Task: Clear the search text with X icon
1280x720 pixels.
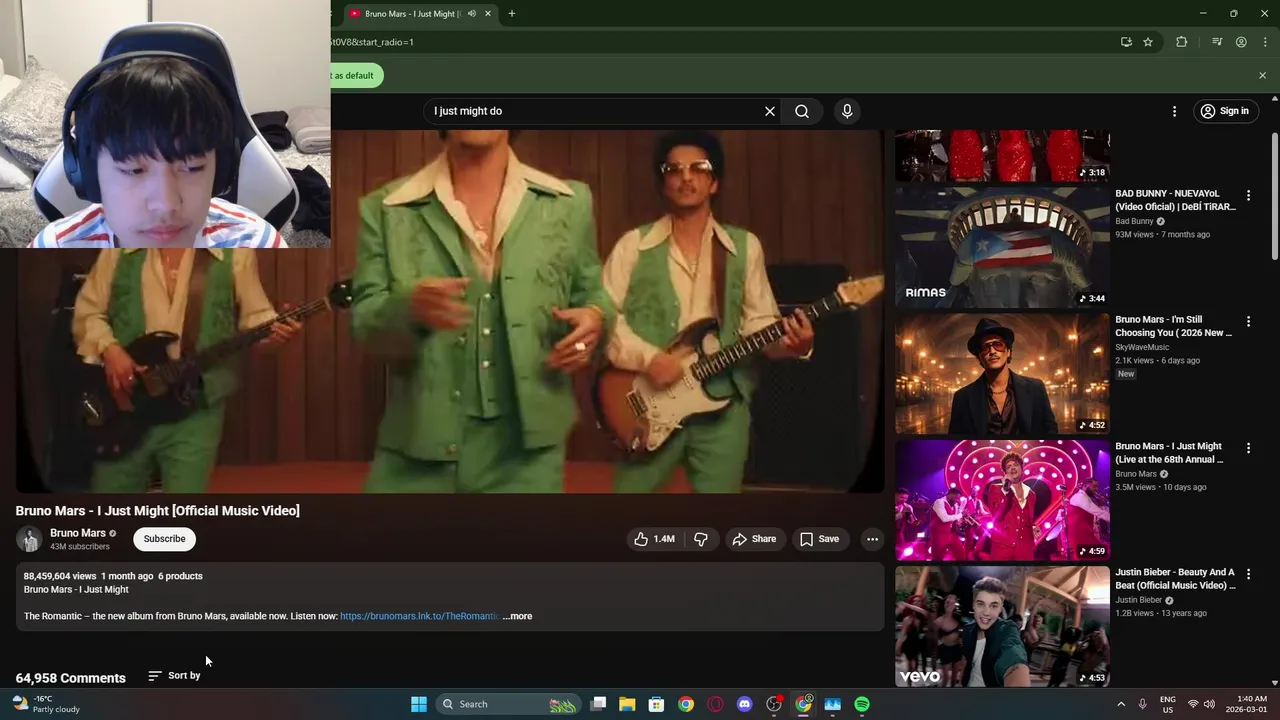Action: [x=770, y=111]
